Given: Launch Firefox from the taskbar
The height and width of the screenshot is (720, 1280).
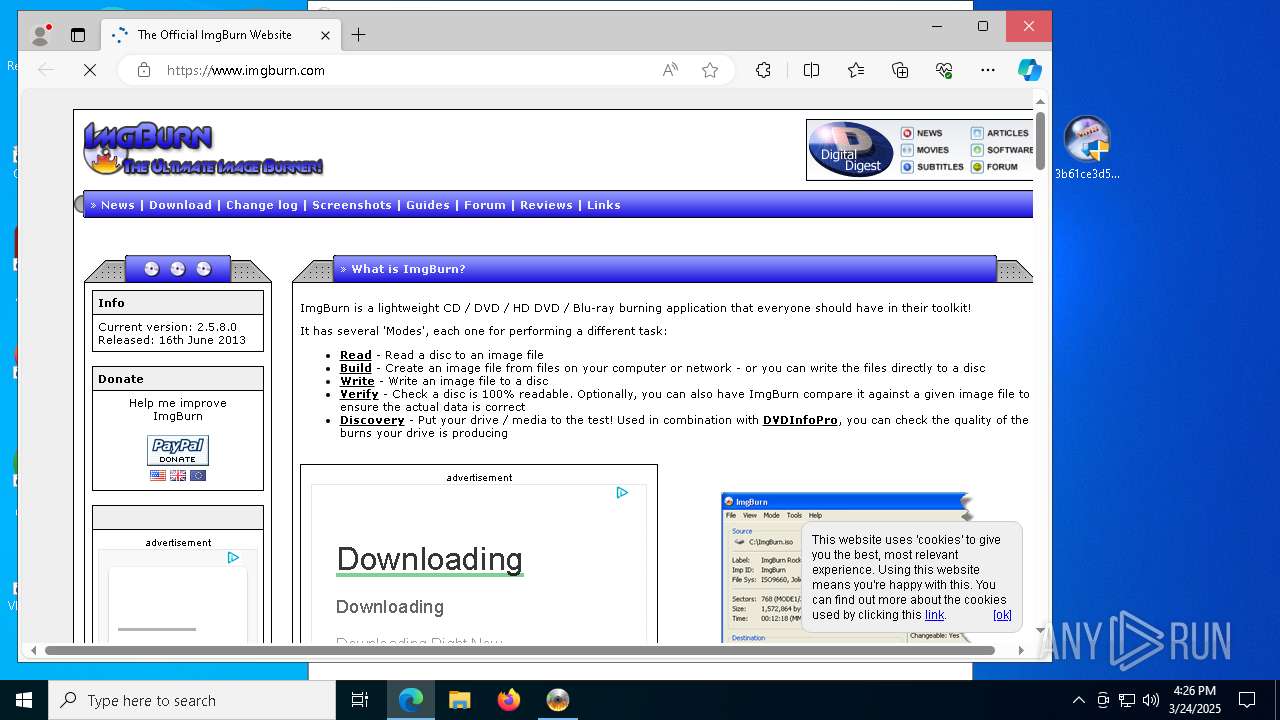Looking at the screenshot, I should coord(509,700).
